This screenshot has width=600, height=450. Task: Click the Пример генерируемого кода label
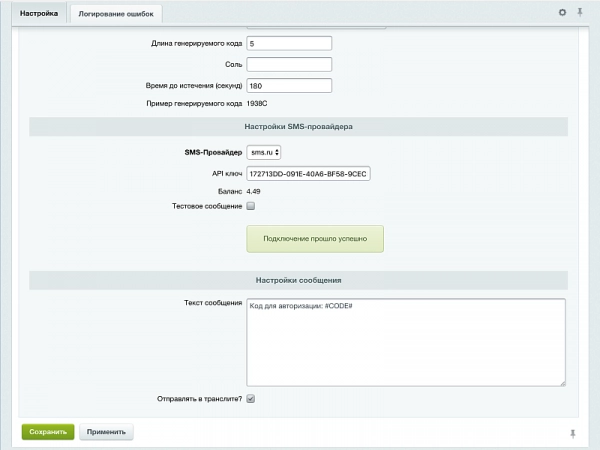pyautogui.click(x=194, y=103)
